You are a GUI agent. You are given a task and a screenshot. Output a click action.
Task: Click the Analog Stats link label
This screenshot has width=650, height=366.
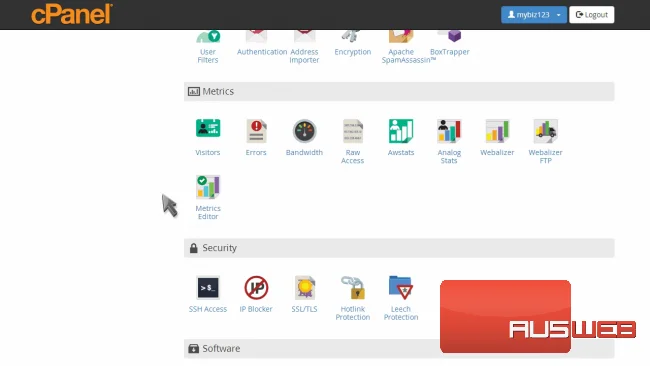[x=449, y=157]
